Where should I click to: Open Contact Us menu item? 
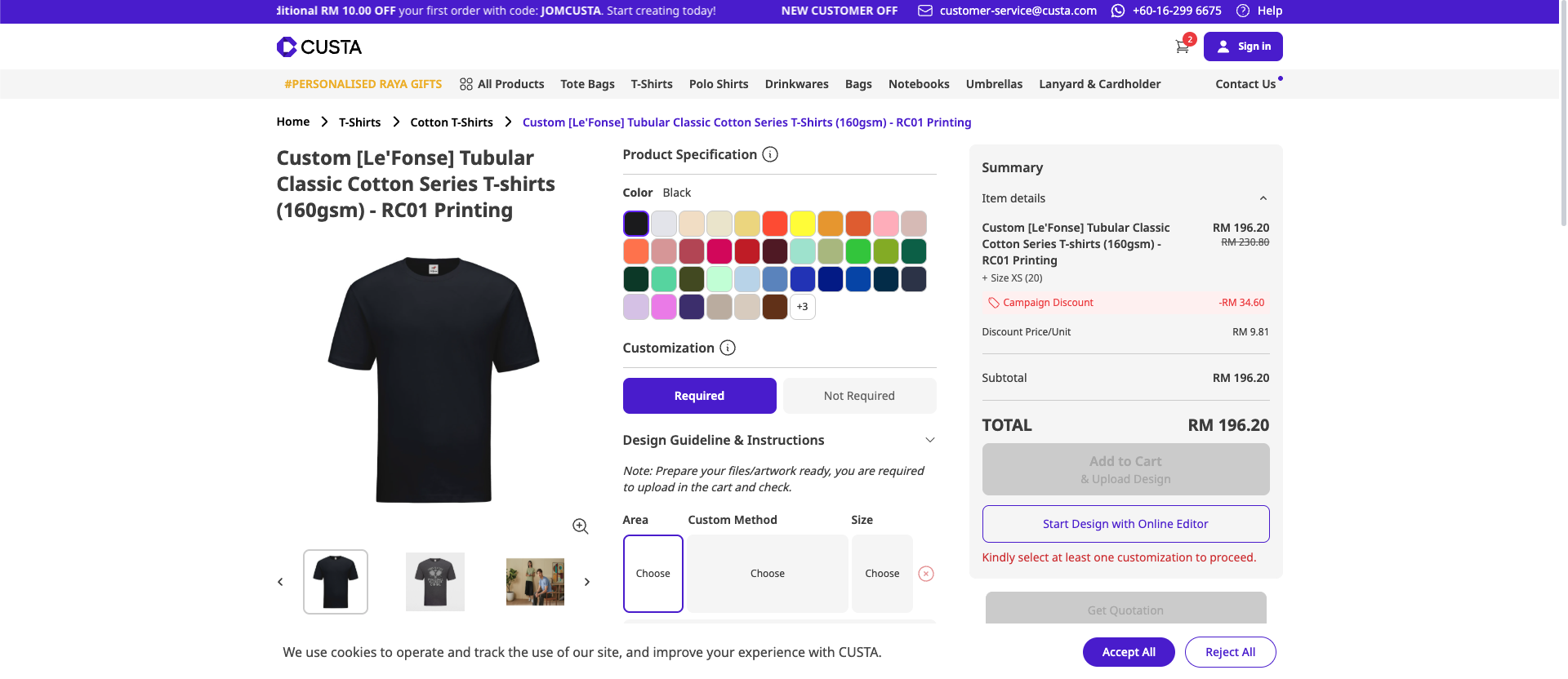coord(1245,84)
